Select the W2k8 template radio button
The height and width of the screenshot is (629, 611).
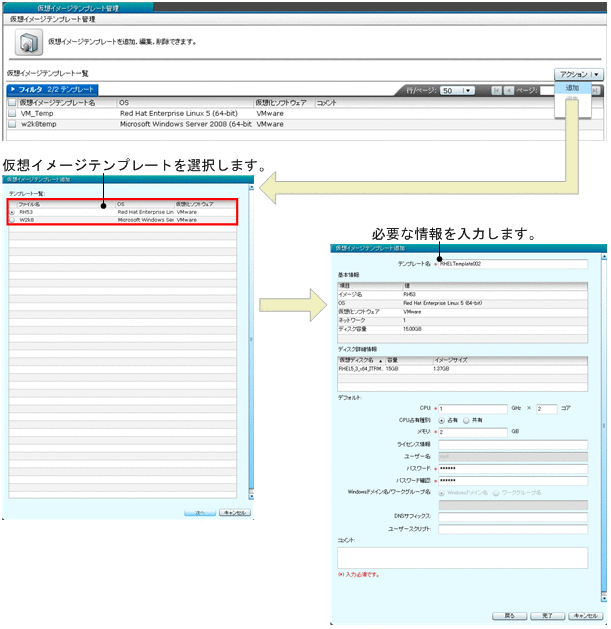(12, 220)
